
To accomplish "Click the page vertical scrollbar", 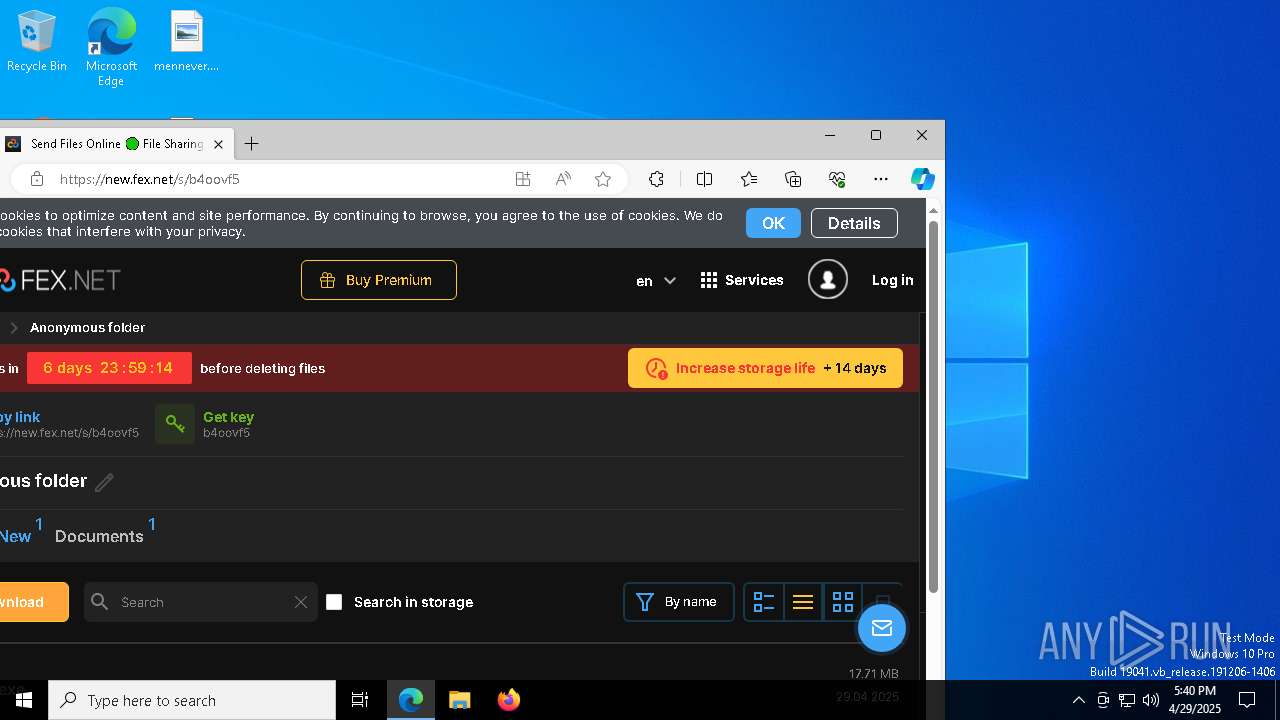I will tap(933, 406).
